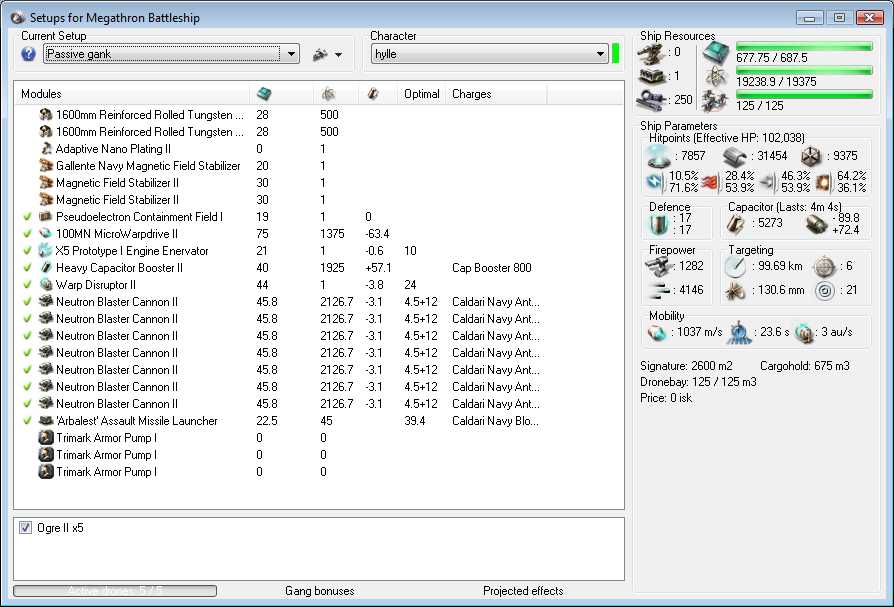
Task: Click the armor hitpoints icon showing 31454
Action: click(x=734, y=157)
